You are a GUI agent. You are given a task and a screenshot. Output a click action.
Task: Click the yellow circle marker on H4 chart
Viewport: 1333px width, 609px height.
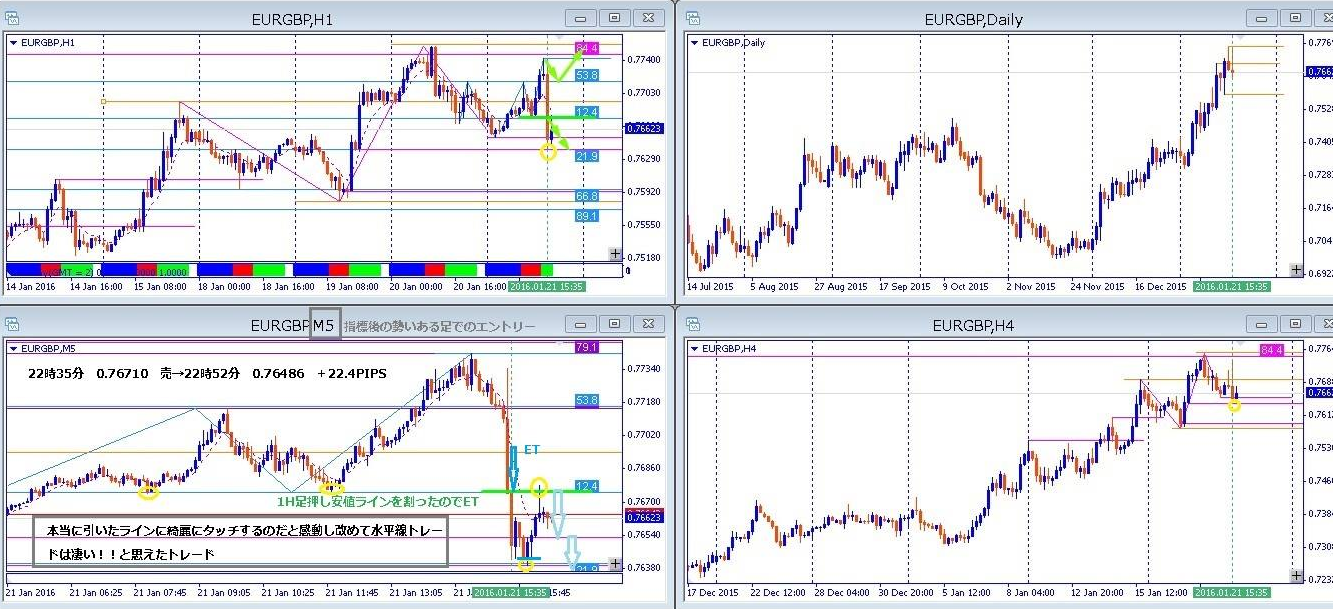(x=1234, y=405)
